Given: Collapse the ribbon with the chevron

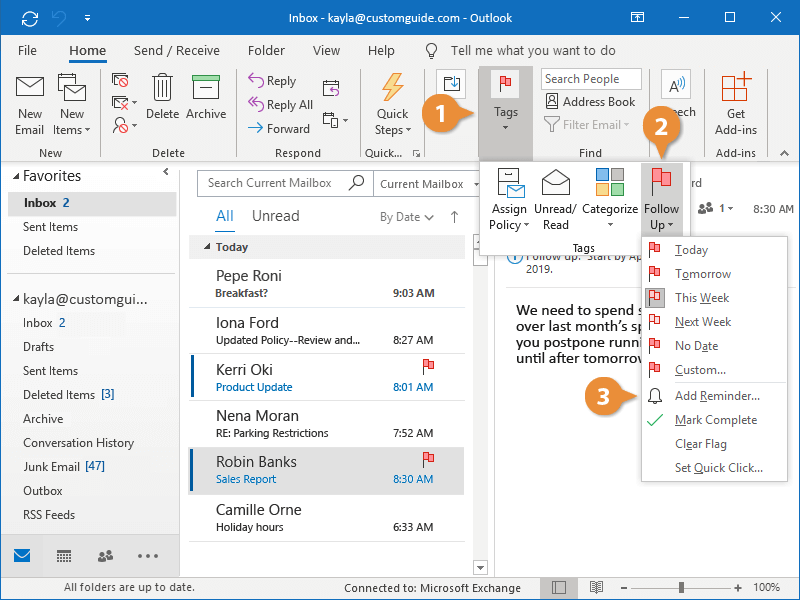Looking at the screenshot, I should (784, 153).
